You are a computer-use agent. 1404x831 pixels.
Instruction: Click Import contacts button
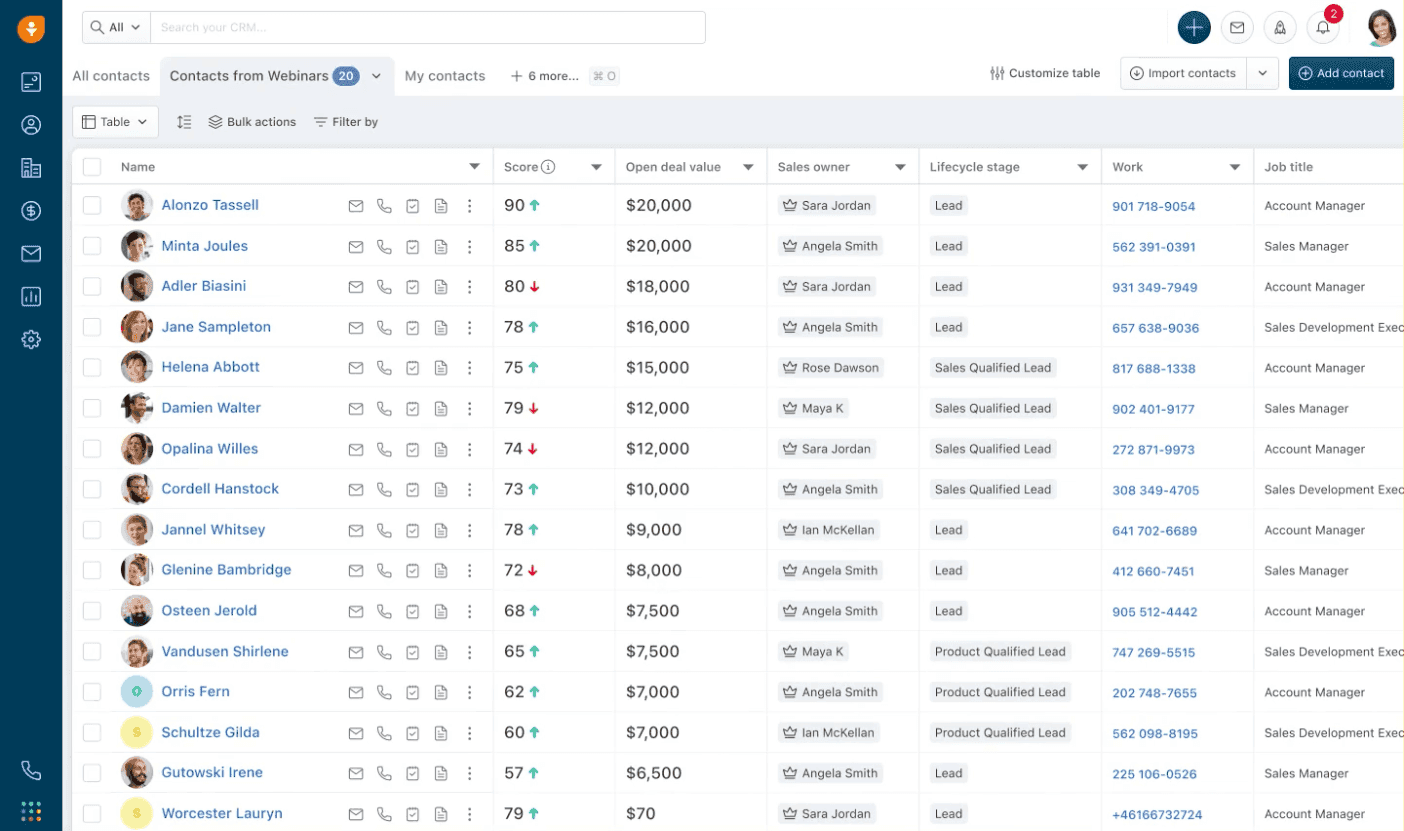(x=1185, y=73)
